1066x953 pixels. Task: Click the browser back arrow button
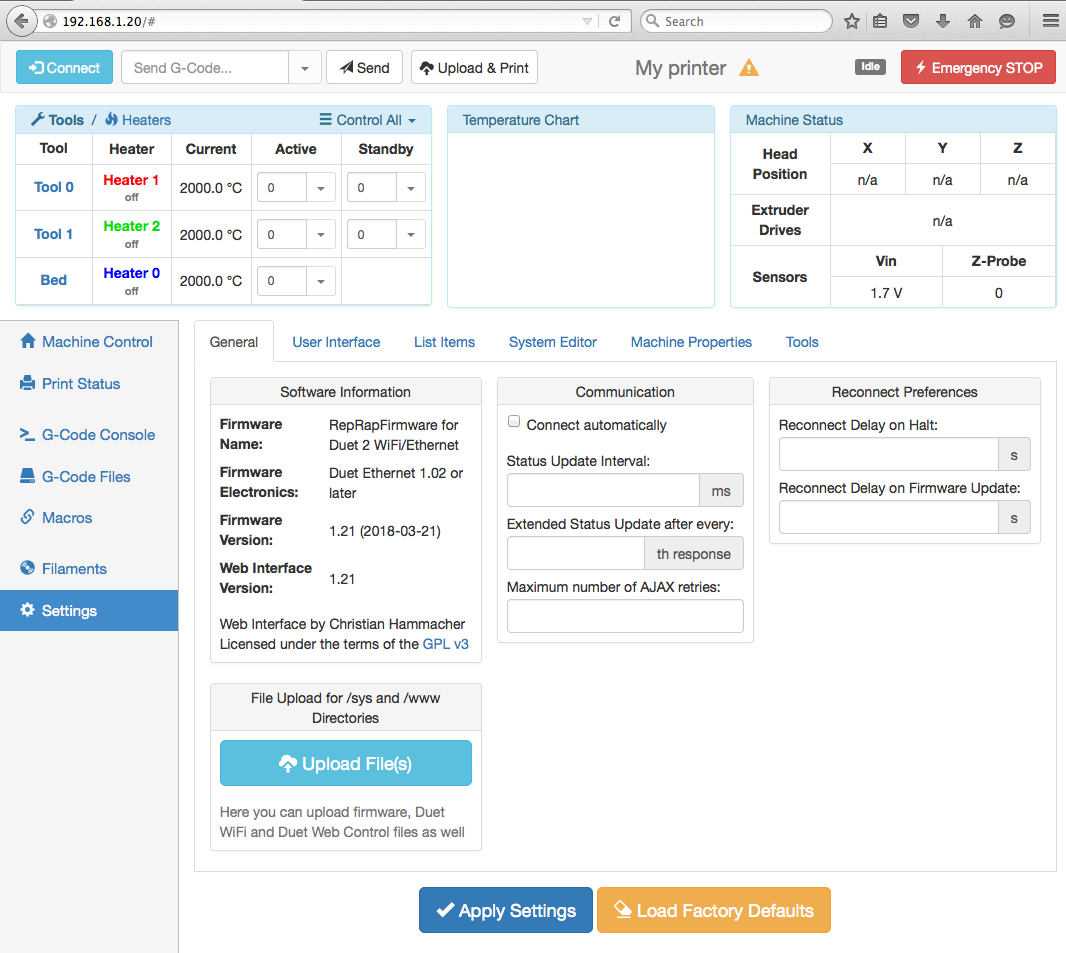click(x=21, y=21)
